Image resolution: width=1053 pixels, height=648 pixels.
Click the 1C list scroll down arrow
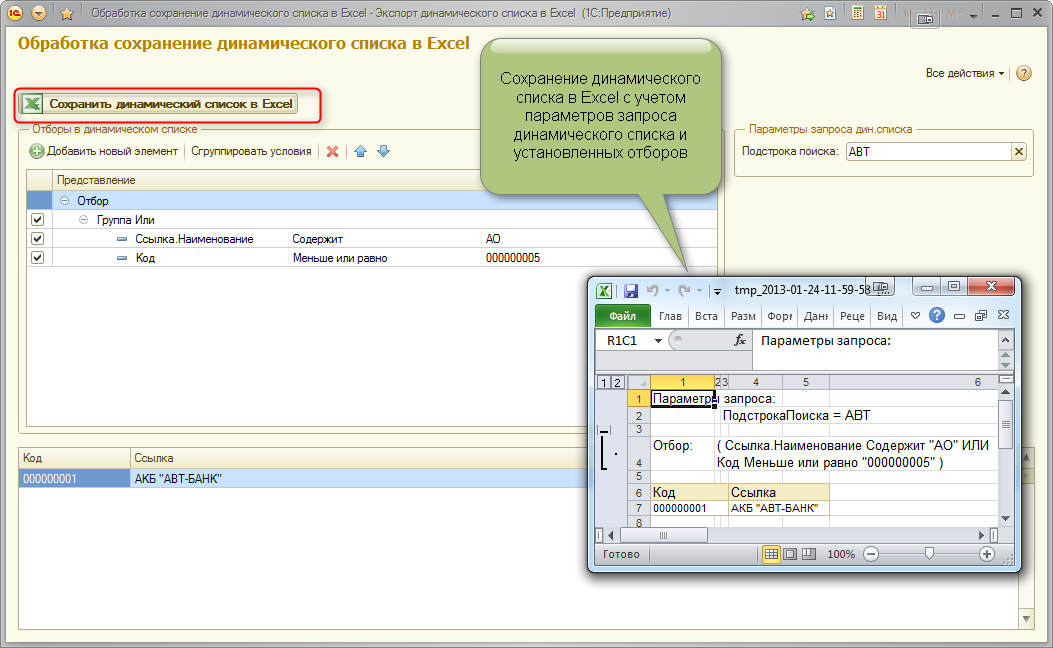(1025, 618)
